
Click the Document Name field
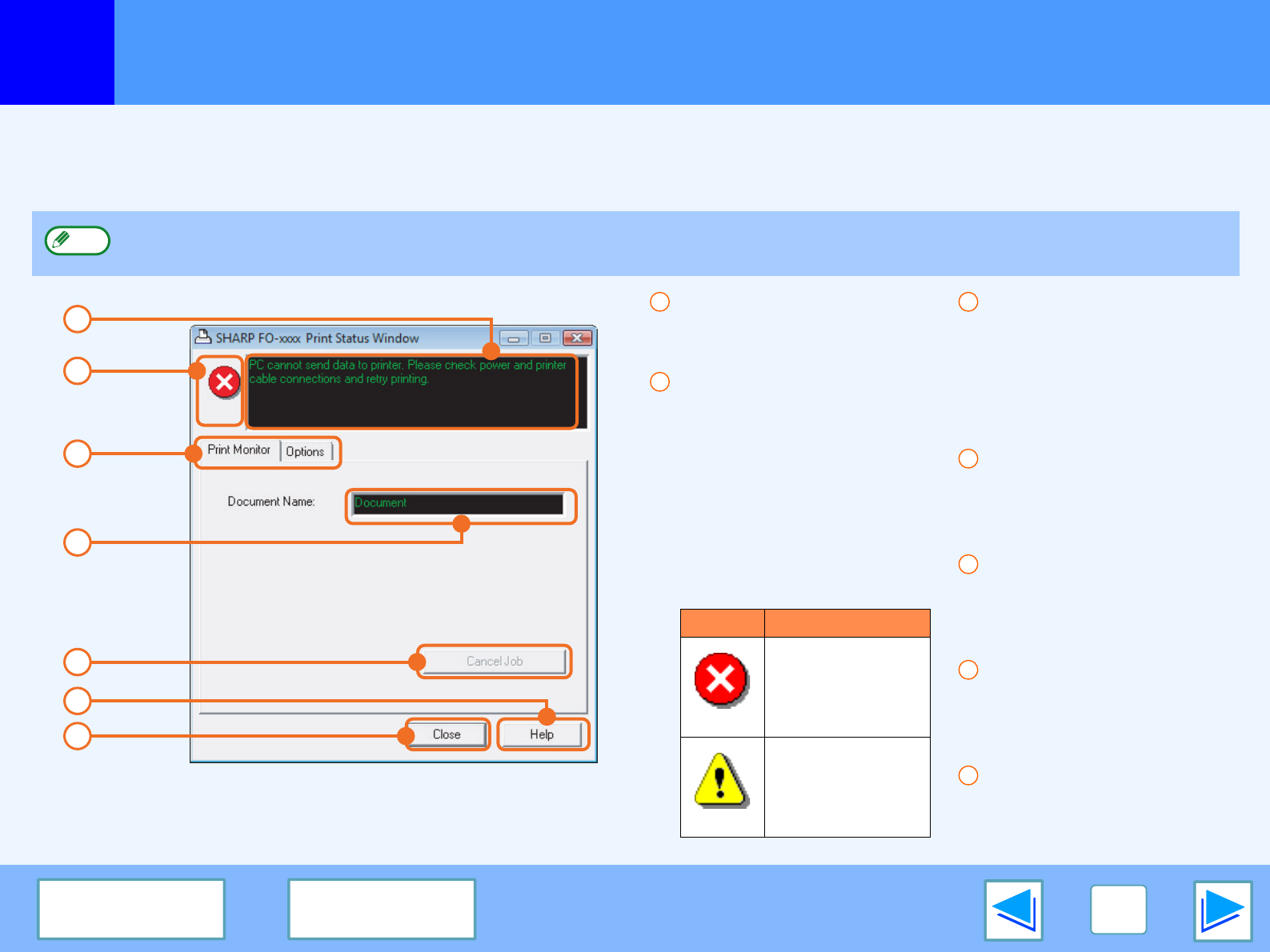[458, 503]
